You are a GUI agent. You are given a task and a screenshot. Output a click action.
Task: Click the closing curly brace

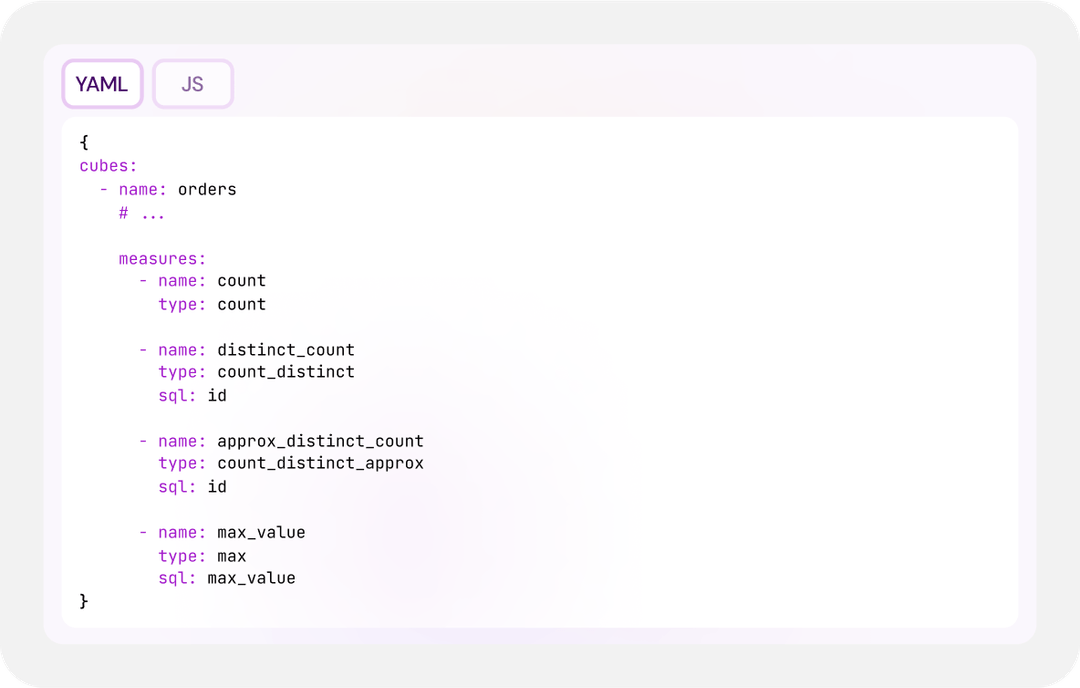[x=84, y=601]
